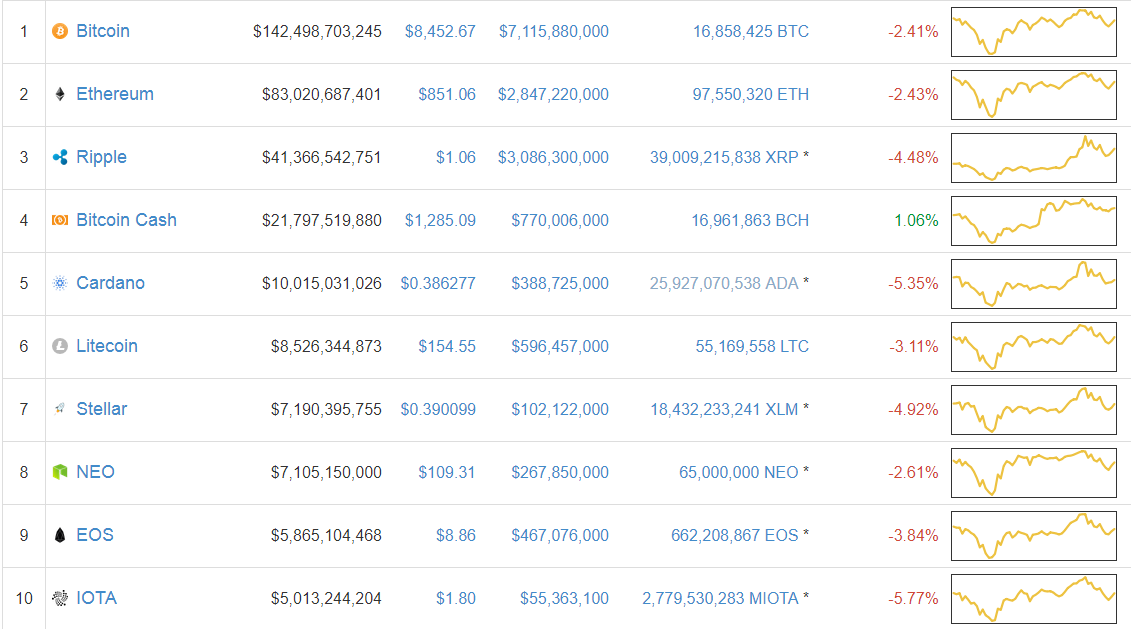The image size is (1131, 629).
Task: Open the Bitcoin coin page link
Action: pos(103,31)
